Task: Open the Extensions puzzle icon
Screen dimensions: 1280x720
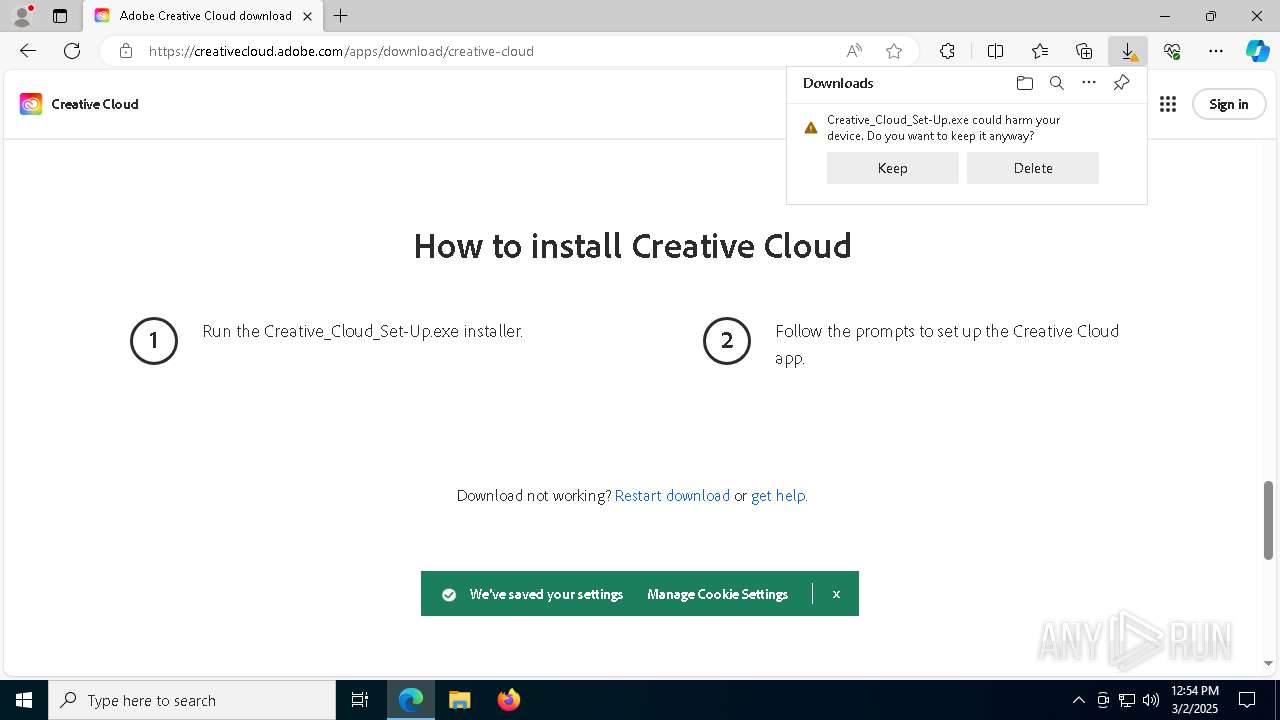Action: [947, 51]
